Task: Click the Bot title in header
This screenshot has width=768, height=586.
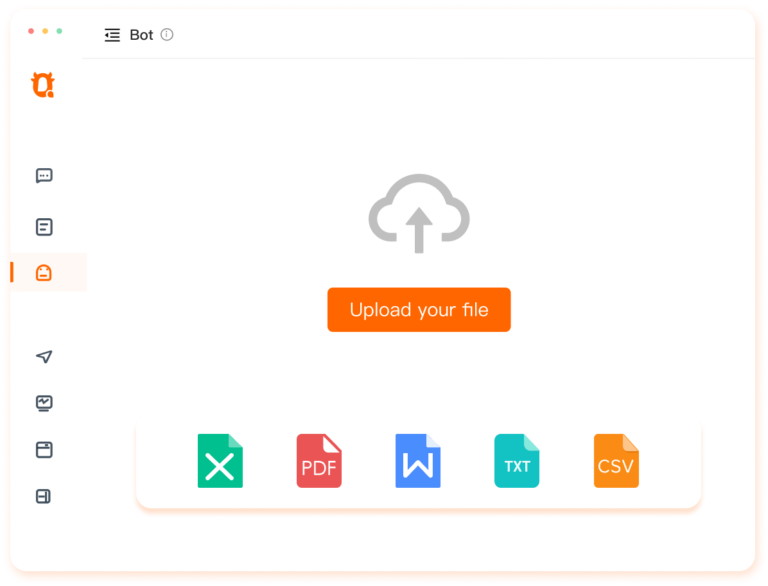Action: tap(141, 35)
